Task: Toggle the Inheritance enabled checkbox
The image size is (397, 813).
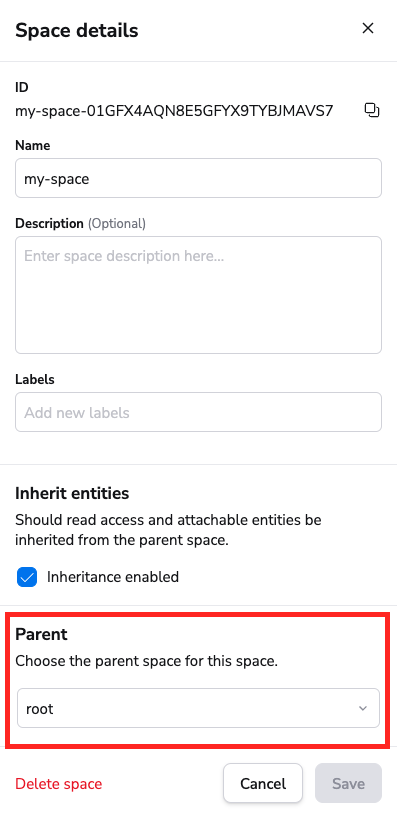Action: click(x=27, y=577)
